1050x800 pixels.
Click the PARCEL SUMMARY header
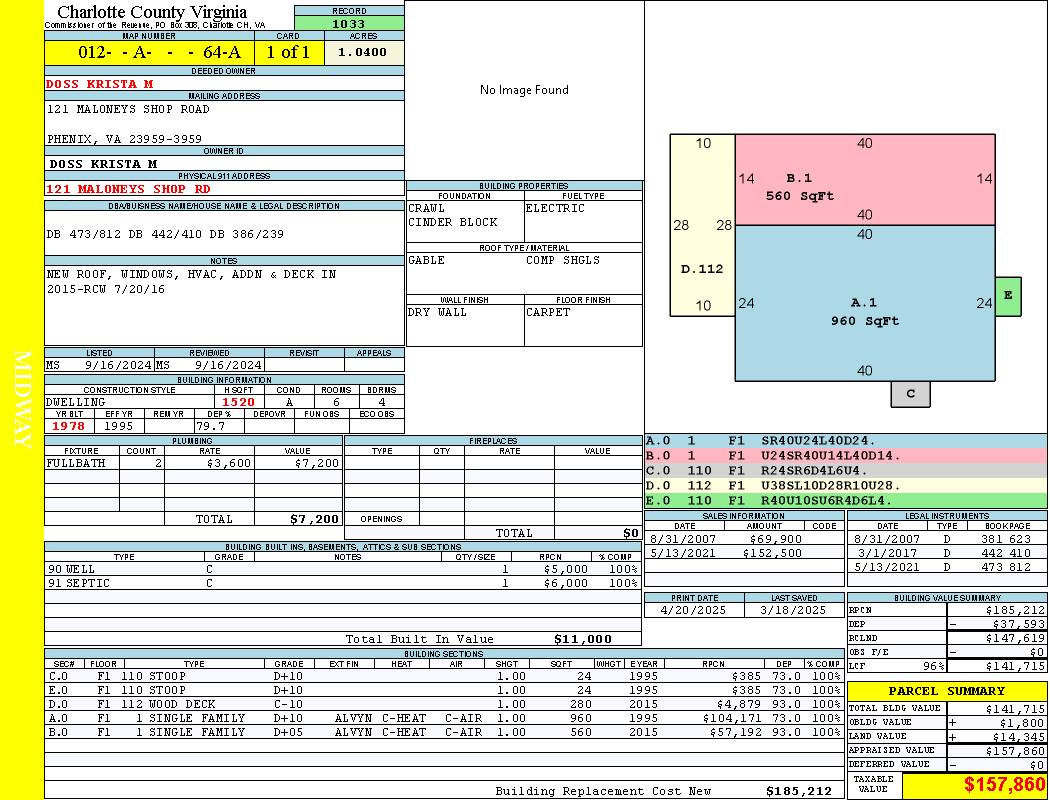coord(947,691)
